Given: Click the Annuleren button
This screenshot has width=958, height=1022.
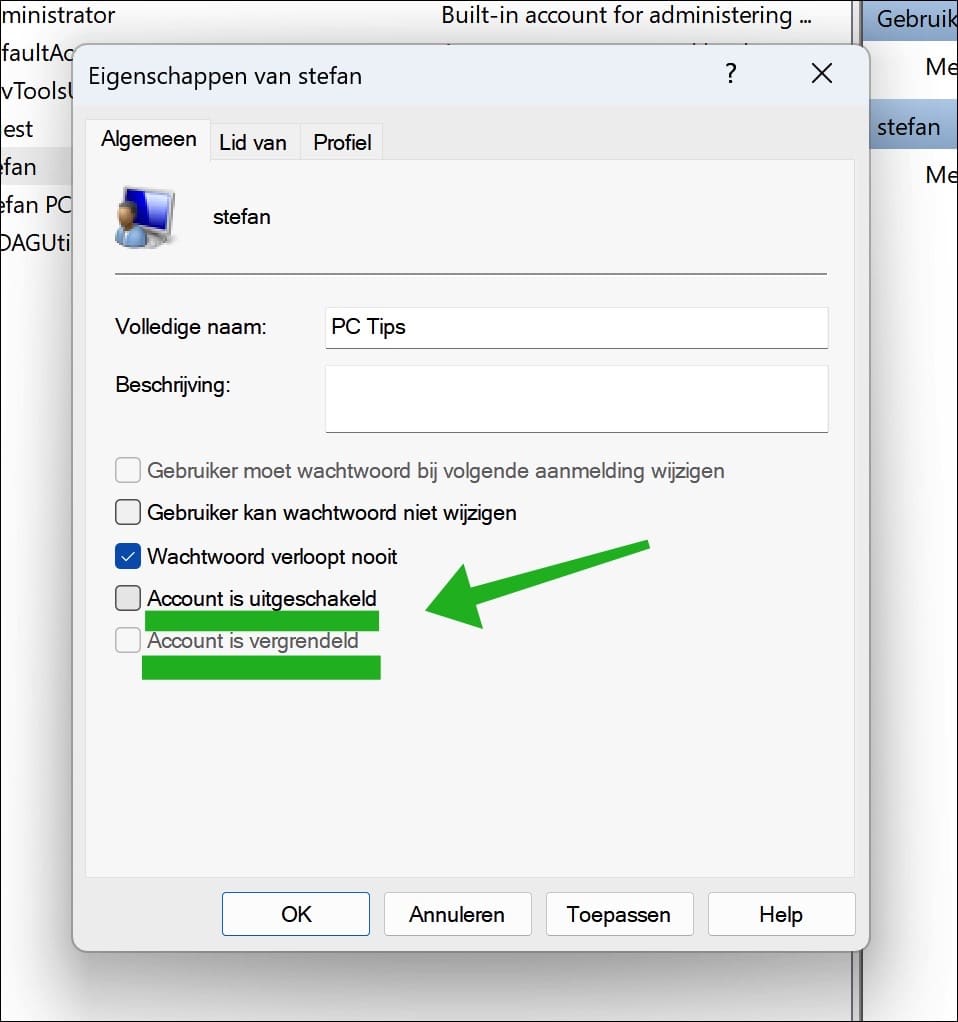Looking at the screenshot, I should click(x=457, y=914).
